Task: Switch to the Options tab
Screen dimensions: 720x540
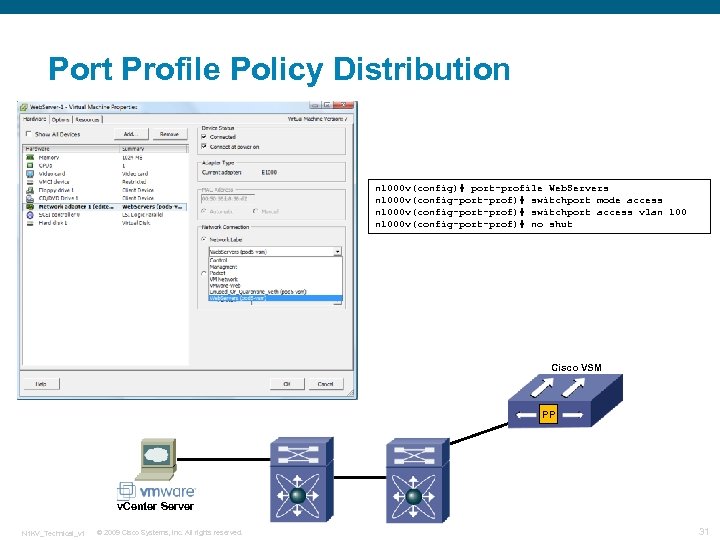Action: coord(61,119)
